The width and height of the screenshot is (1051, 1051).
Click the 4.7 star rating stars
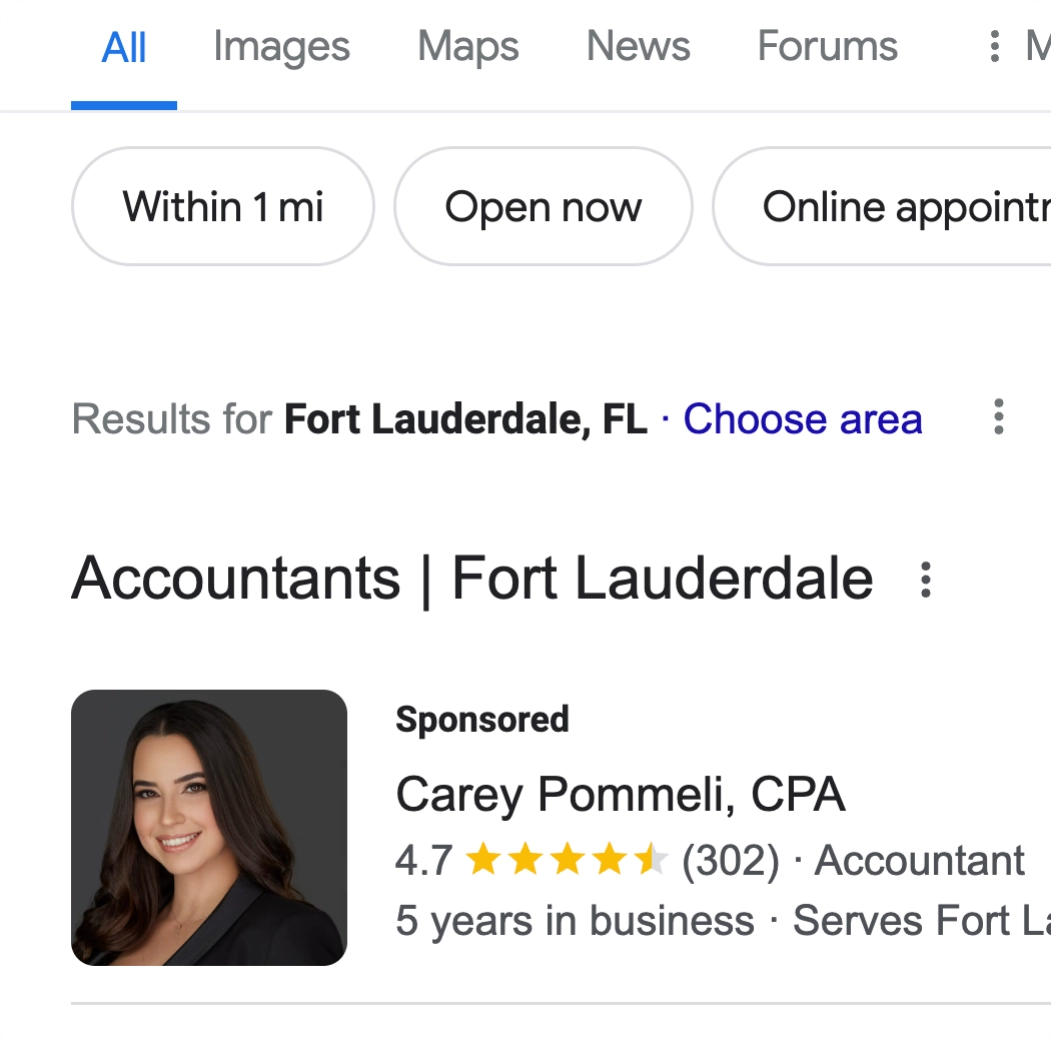[566, 860]
